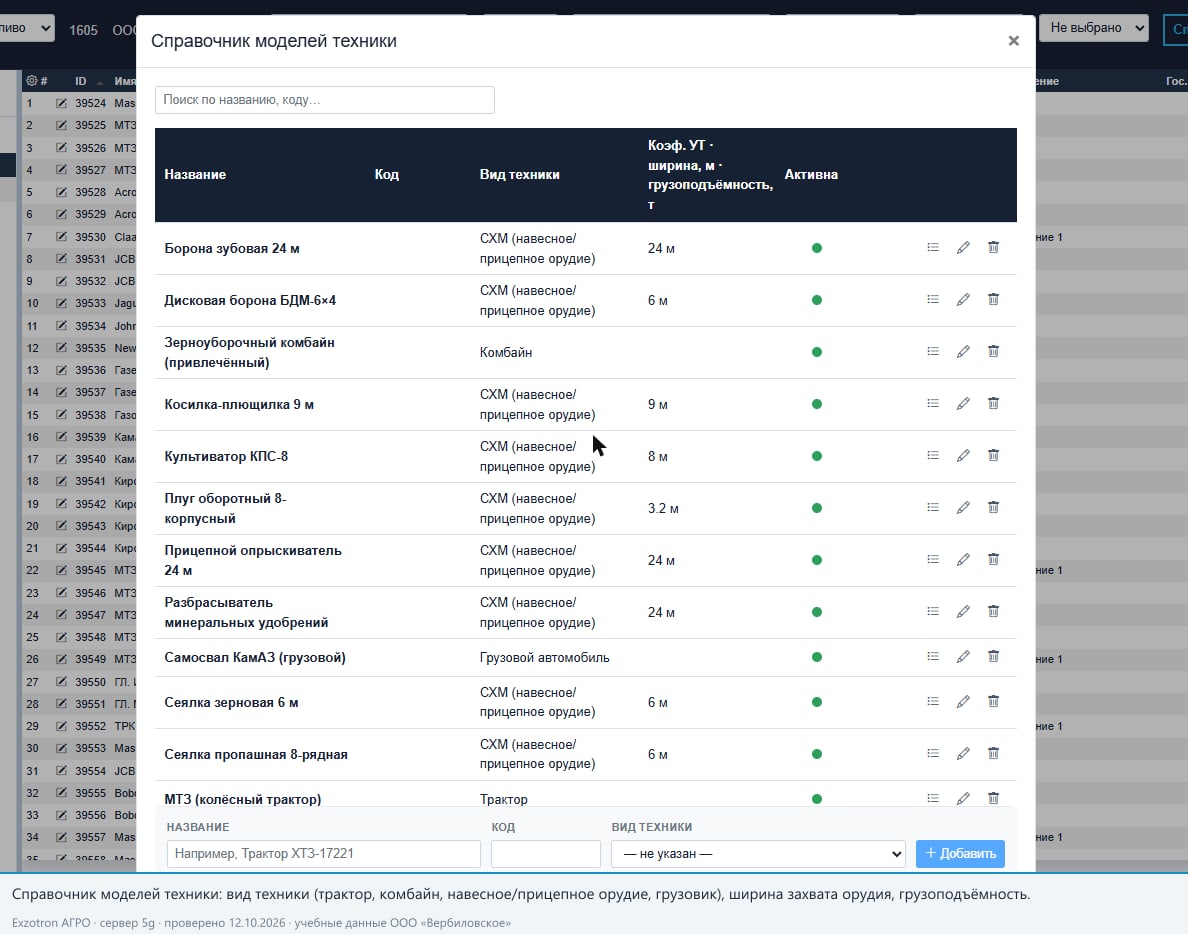Open edit icon for row ID 39524

point(61,103)
